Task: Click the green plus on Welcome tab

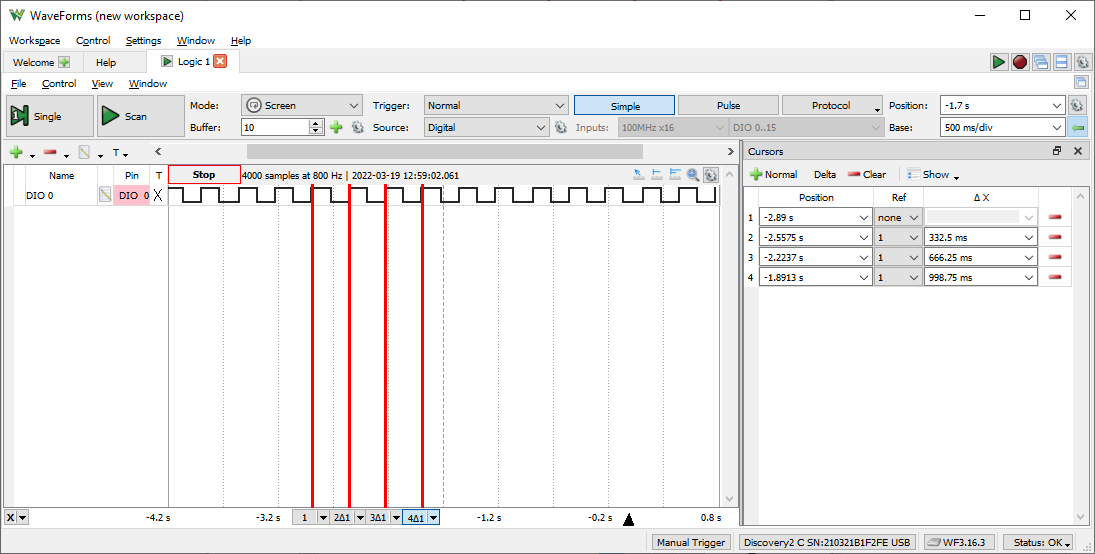Action: pyautogui.click(x=64, y=62)
